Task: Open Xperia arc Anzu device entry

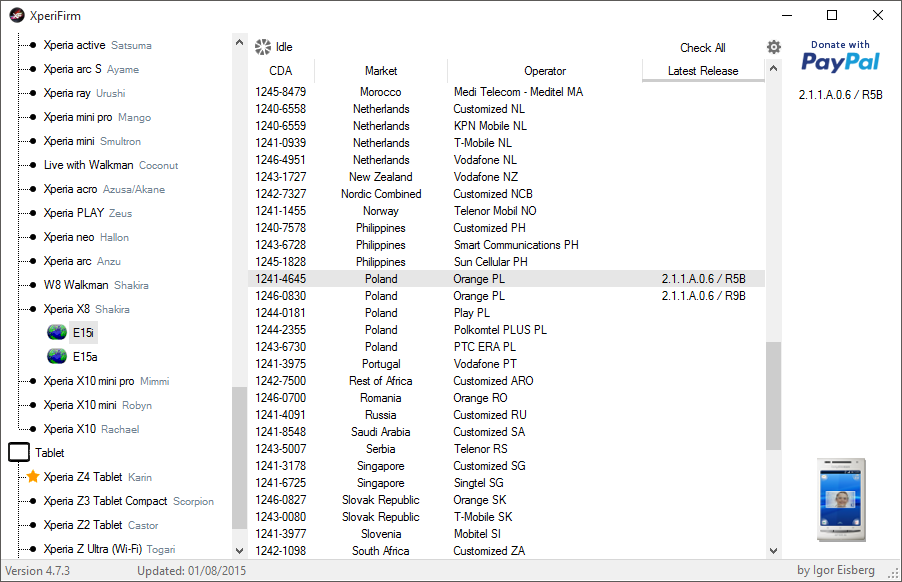Action: tap(82, 261)
